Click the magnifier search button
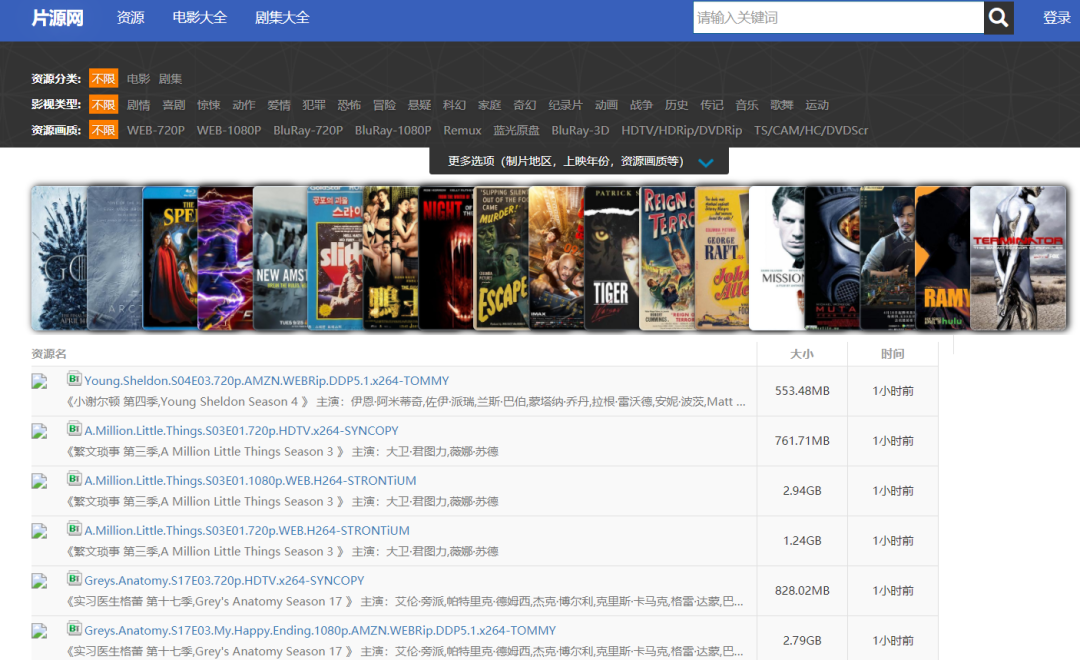Viewport: 1080px width, 660px height. point(998,17)
